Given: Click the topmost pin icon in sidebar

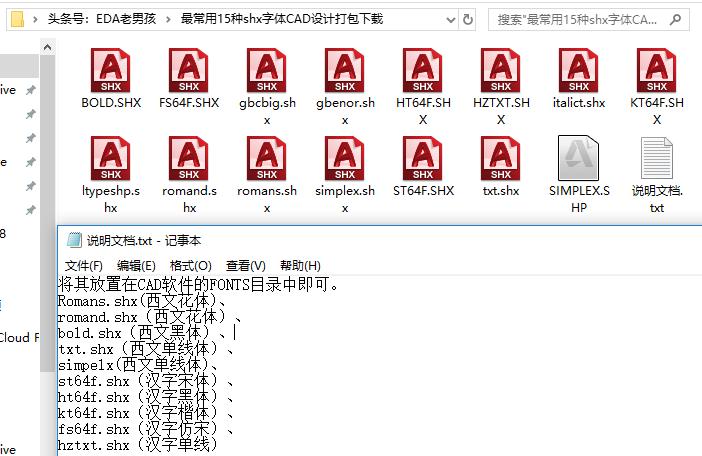Looking at the screenshot, I should point(30,90).
